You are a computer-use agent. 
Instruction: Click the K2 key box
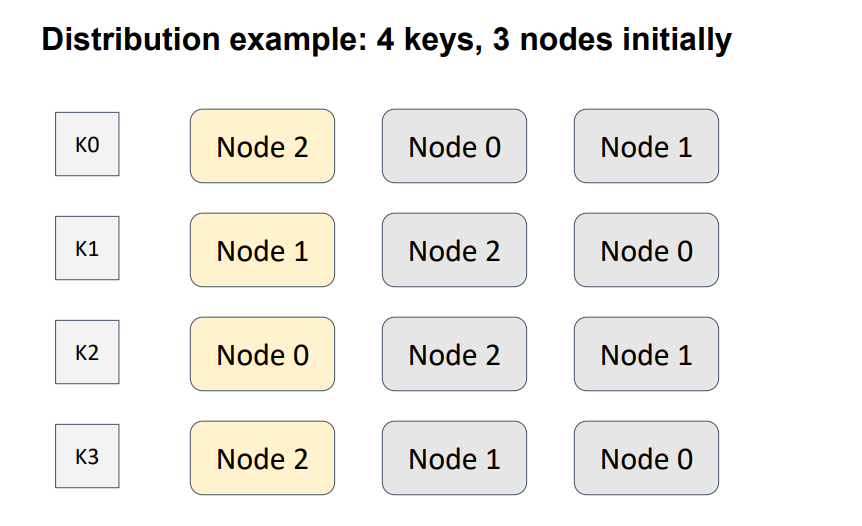87,353
